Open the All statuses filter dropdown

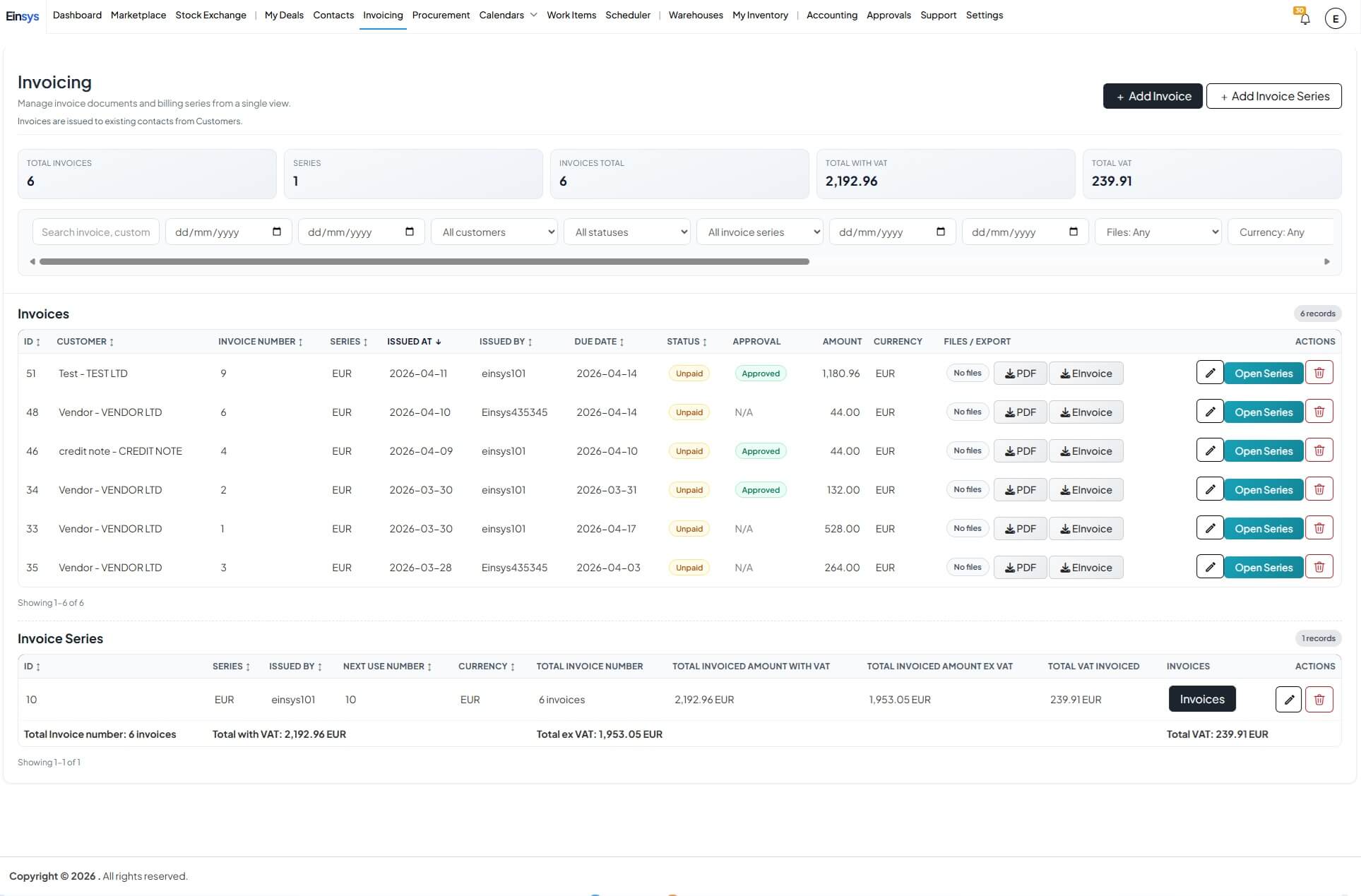pos(627,232)
